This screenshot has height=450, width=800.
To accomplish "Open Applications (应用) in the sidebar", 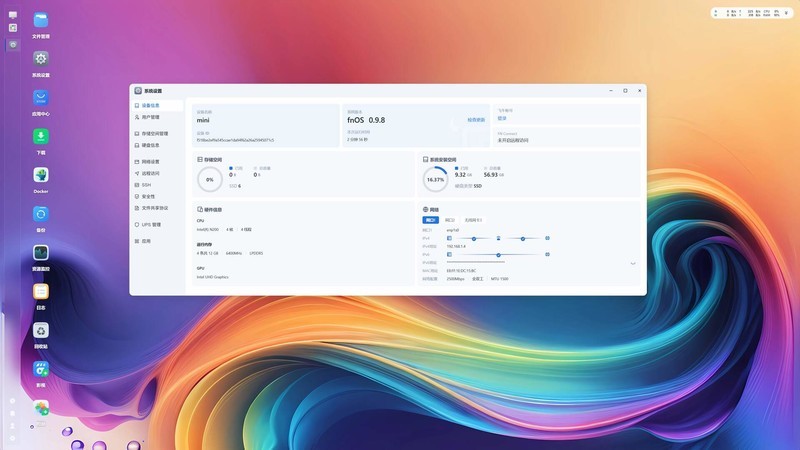I will coord(157,241).
